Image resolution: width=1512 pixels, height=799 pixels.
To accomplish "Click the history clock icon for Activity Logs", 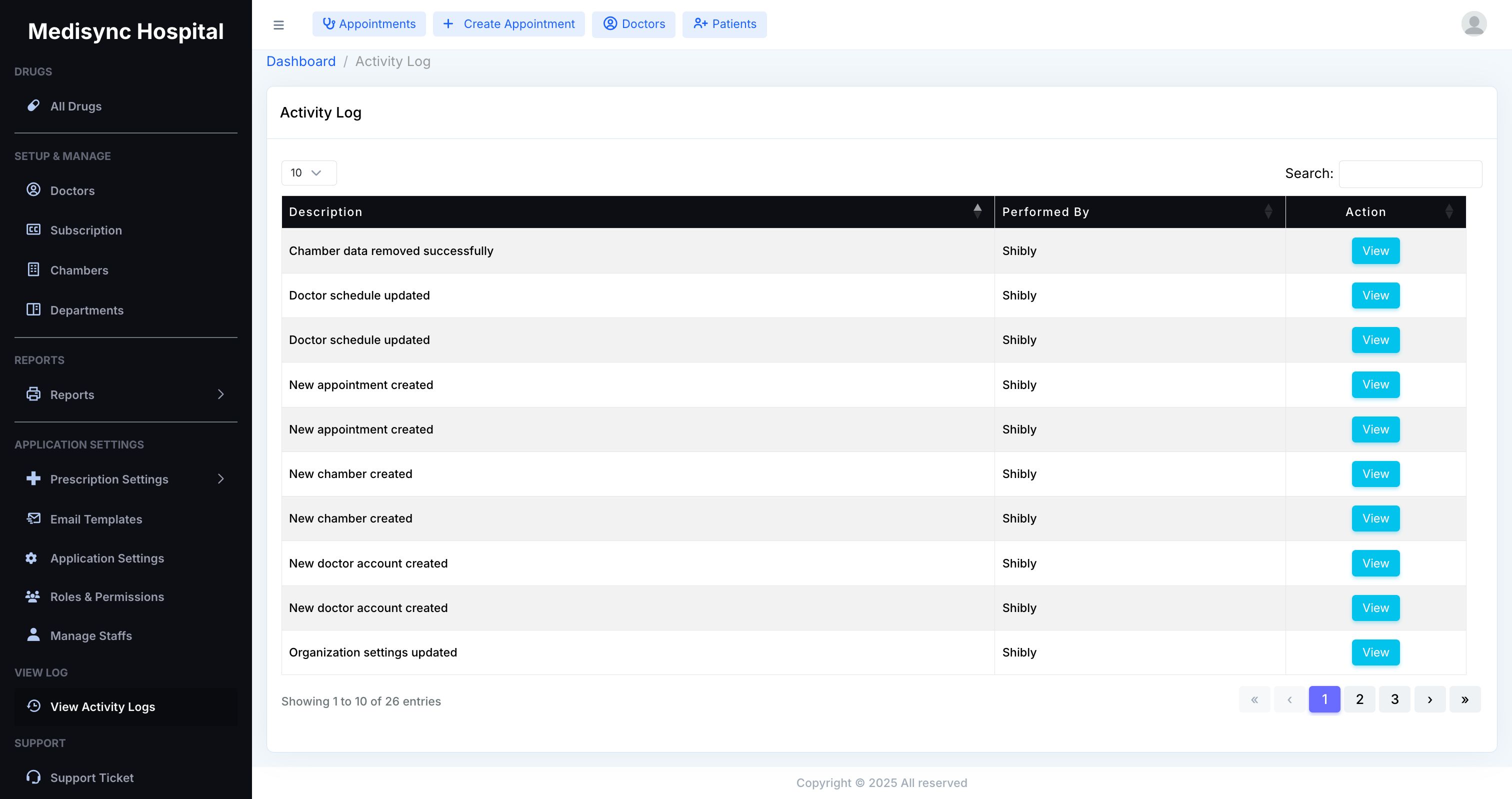I will point(34,706).
